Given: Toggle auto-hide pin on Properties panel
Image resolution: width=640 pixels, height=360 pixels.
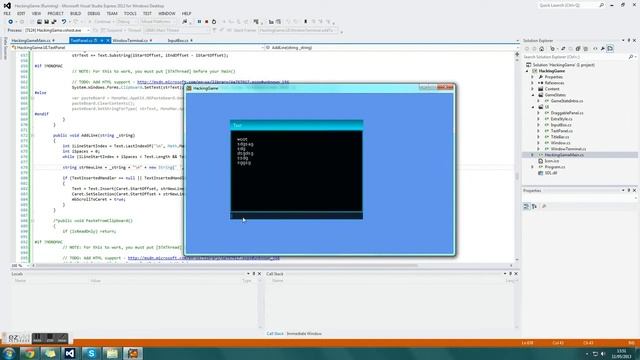Looking at the screenshot, I should click(x=629, y=190).
